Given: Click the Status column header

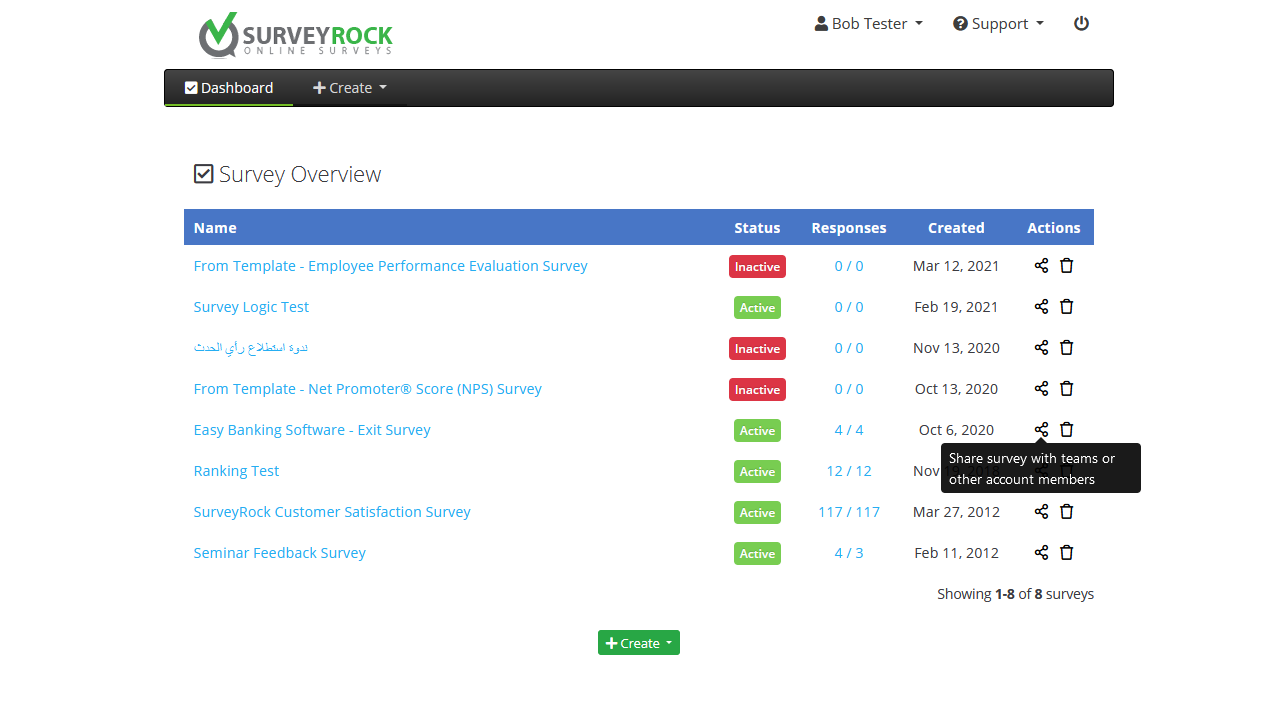Looking at the screenshot, I should pos(757,228).
